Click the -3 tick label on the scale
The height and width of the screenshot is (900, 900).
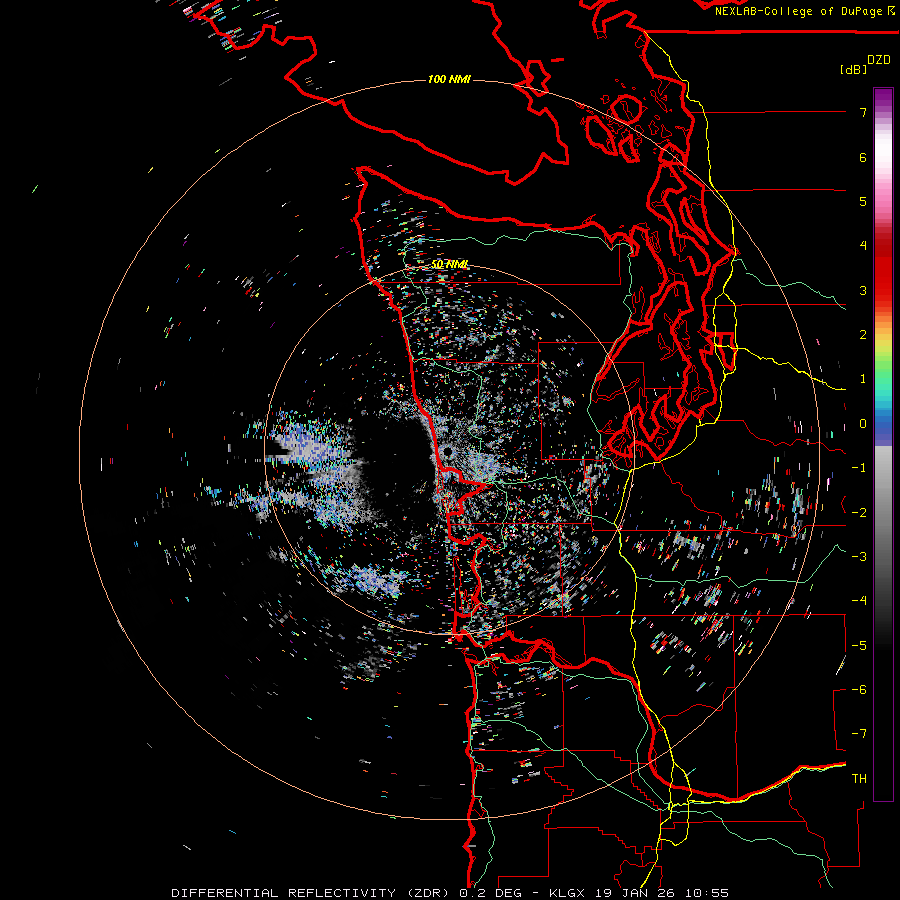coord(859,557)
